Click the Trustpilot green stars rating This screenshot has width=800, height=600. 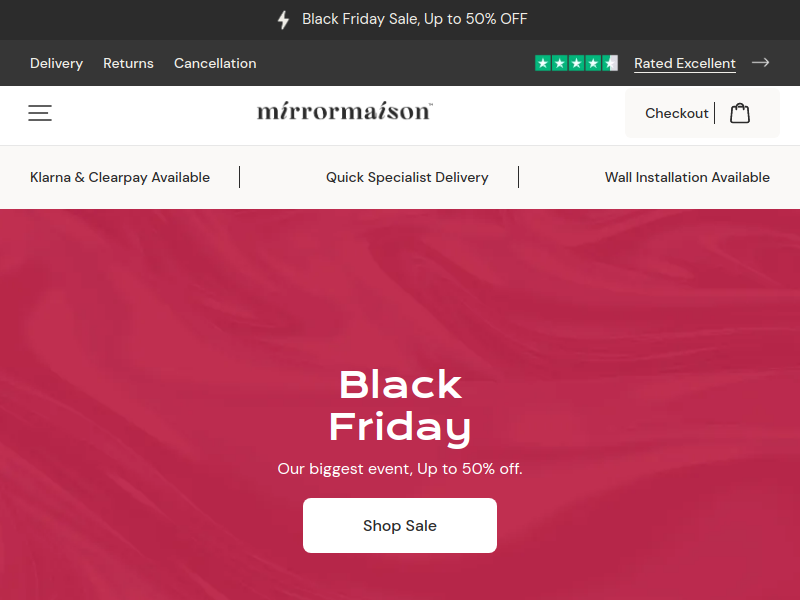click(576, 63)
